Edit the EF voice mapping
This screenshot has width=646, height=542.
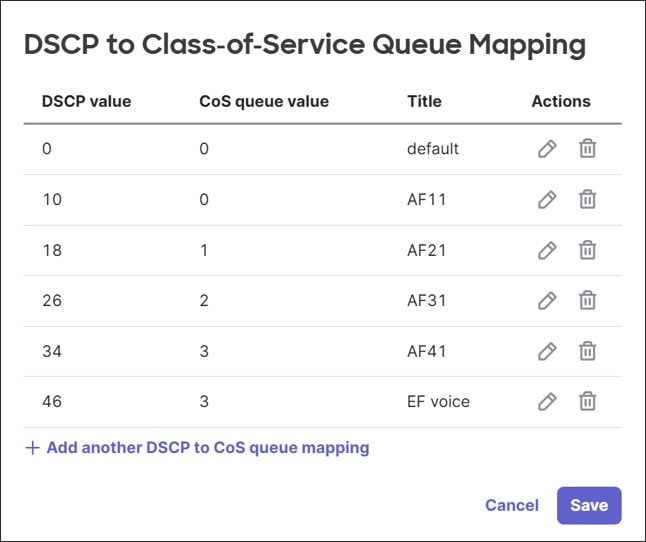coord(547,401)
